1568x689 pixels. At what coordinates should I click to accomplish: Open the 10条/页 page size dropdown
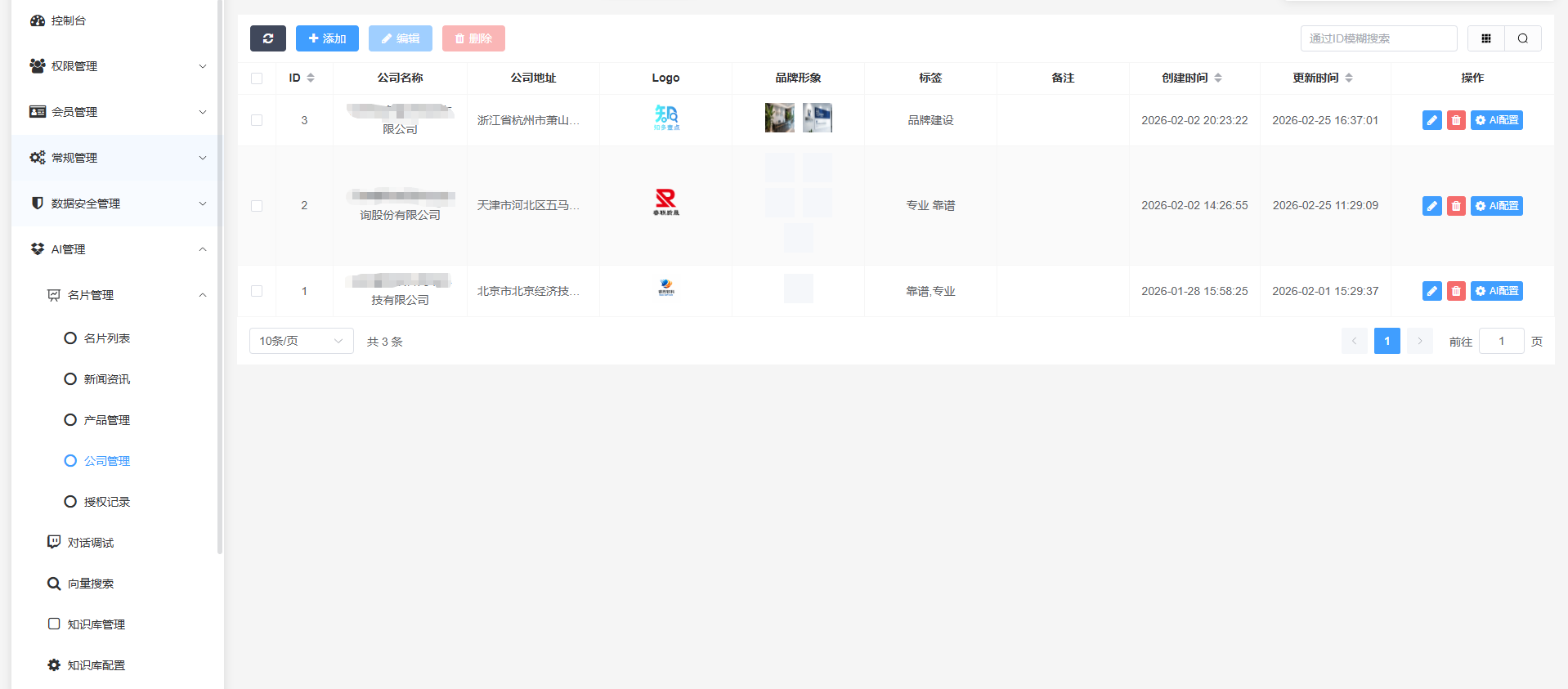301,341
